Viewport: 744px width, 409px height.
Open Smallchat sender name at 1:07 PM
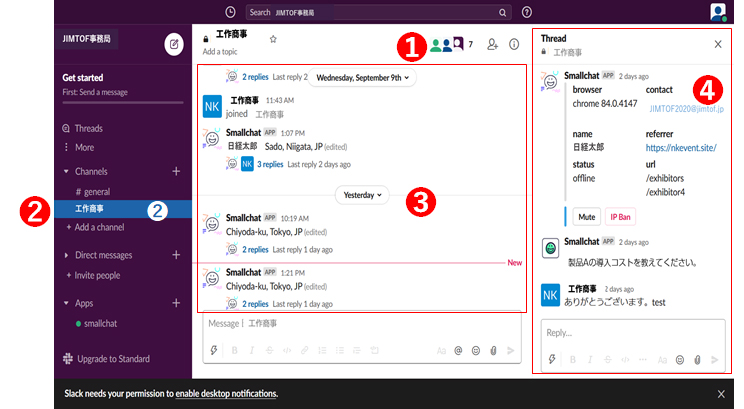coord(243,133)
